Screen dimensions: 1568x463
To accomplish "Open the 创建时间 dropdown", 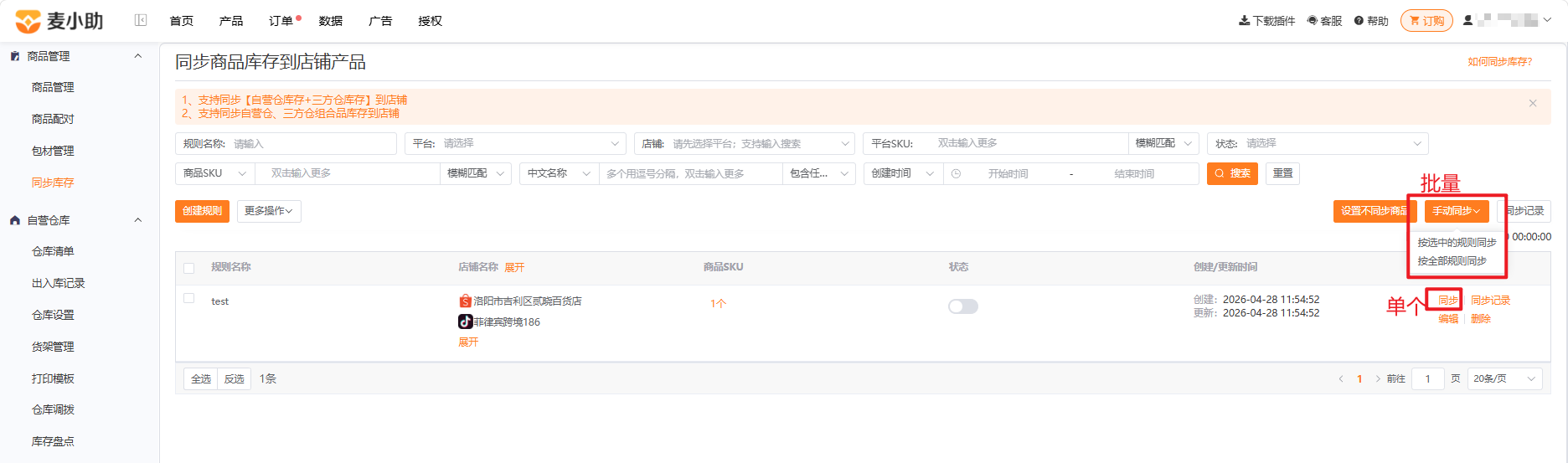I will click(903, 173).
